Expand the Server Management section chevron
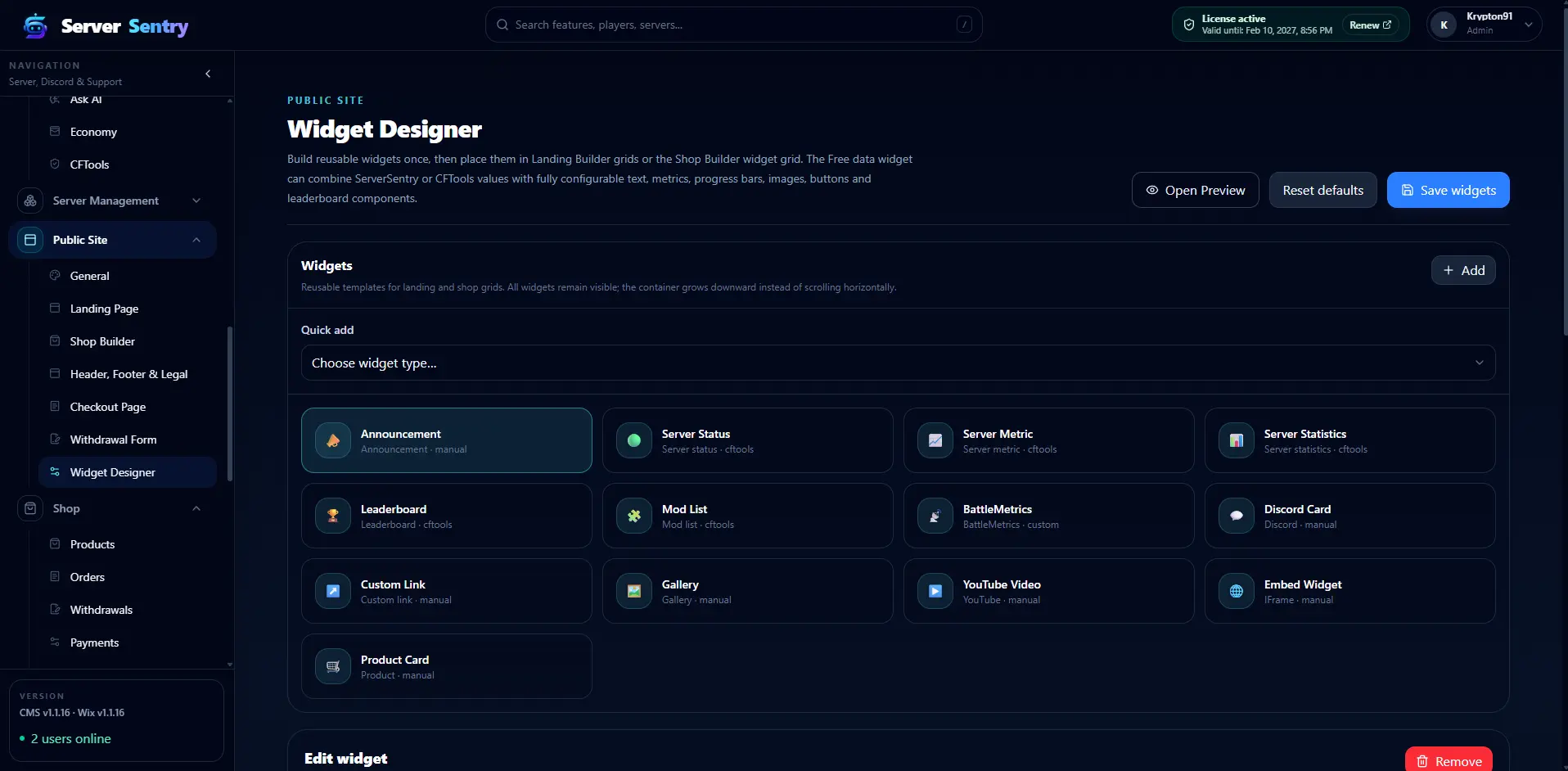Screen dimensions: 1568x771 pos(196,201)
